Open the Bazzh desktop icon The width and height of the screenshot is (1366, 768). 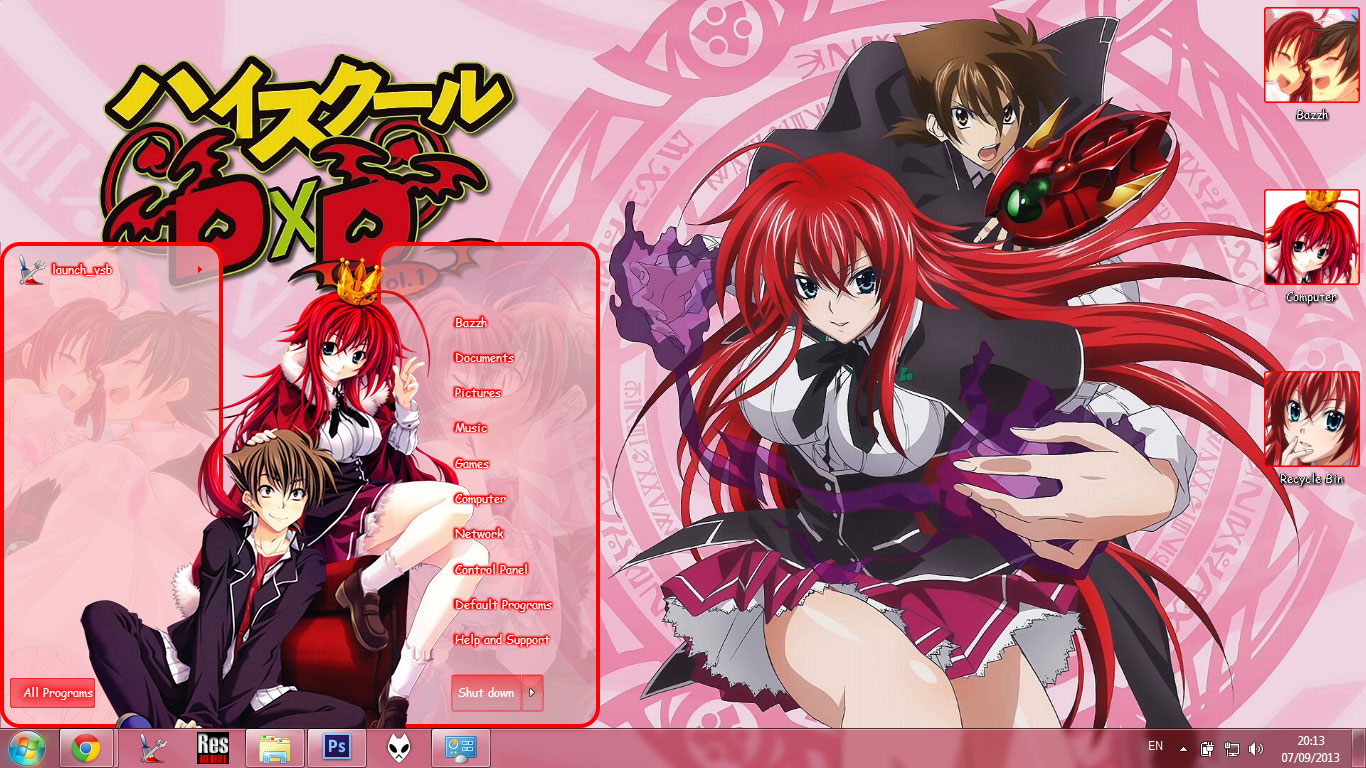1311,65
